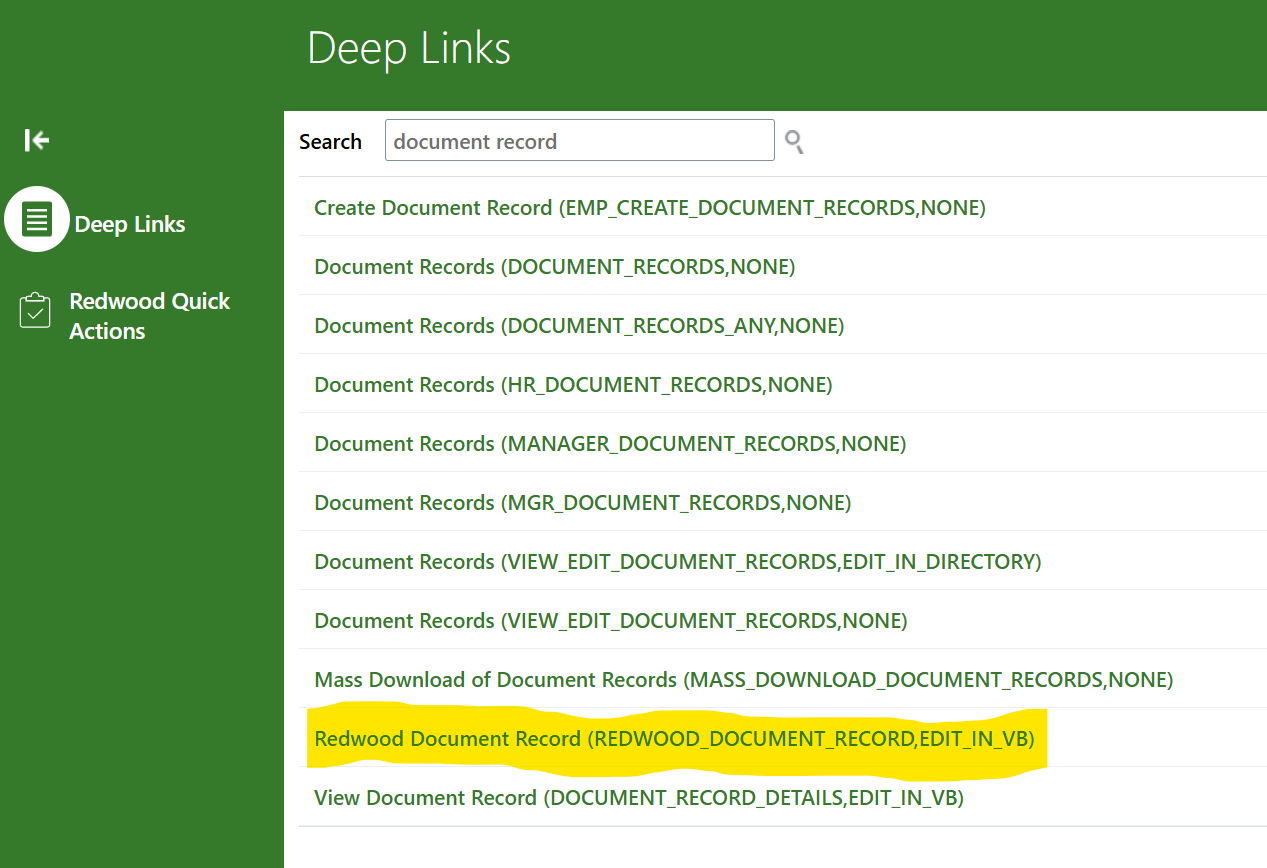The width and height of the screenshot is (1267, 868).
Task: Click the Deep Links page title
Action: tap(408, 47)
